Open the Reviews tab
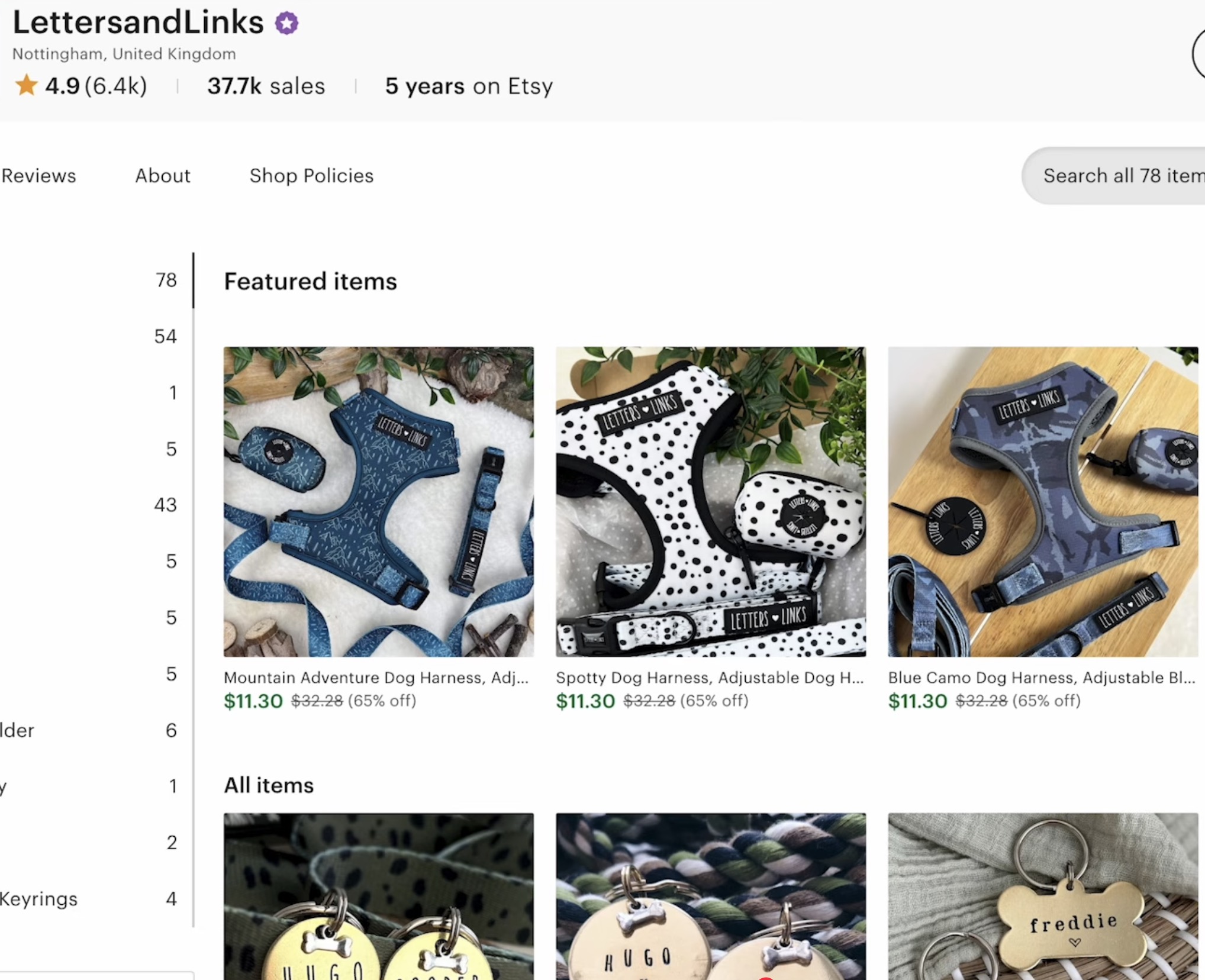This screenshot has height=980, width=1205. point(39,176)
